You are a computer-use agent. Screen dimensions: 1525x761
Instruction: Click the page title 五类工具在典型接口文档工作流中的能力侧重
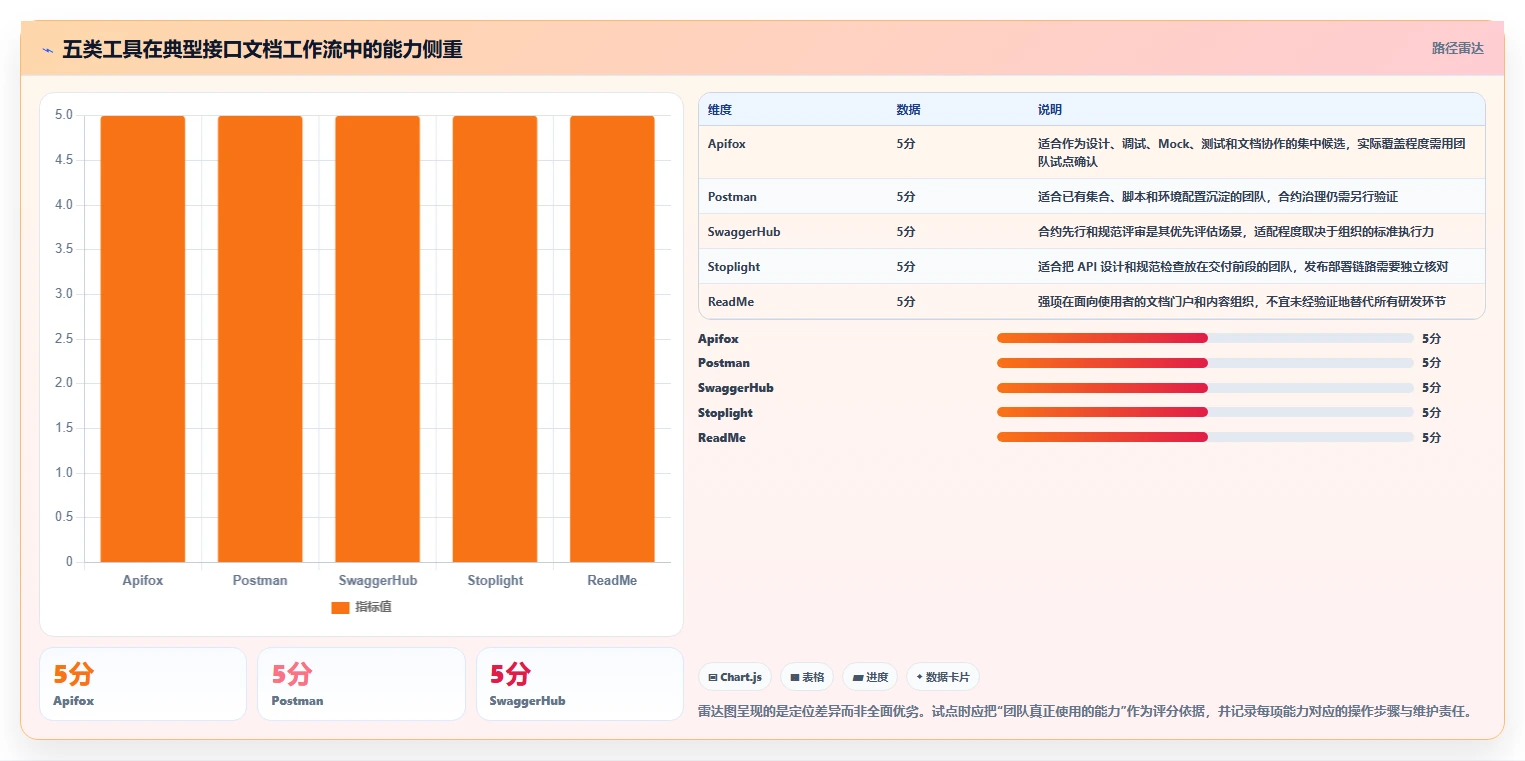pyautogui.click(x=262, y=49)
